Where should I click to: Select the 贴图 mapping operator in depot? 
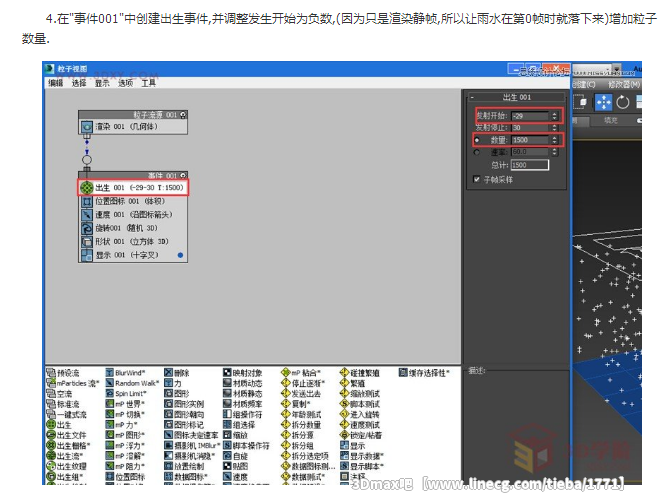point(235,466)
